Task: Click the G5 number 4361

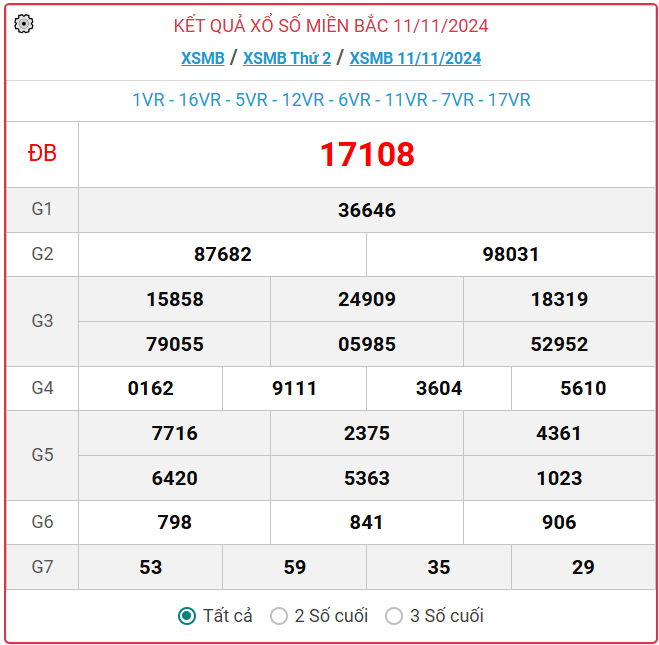Action: pyautogui.click(x=559, y=433)
